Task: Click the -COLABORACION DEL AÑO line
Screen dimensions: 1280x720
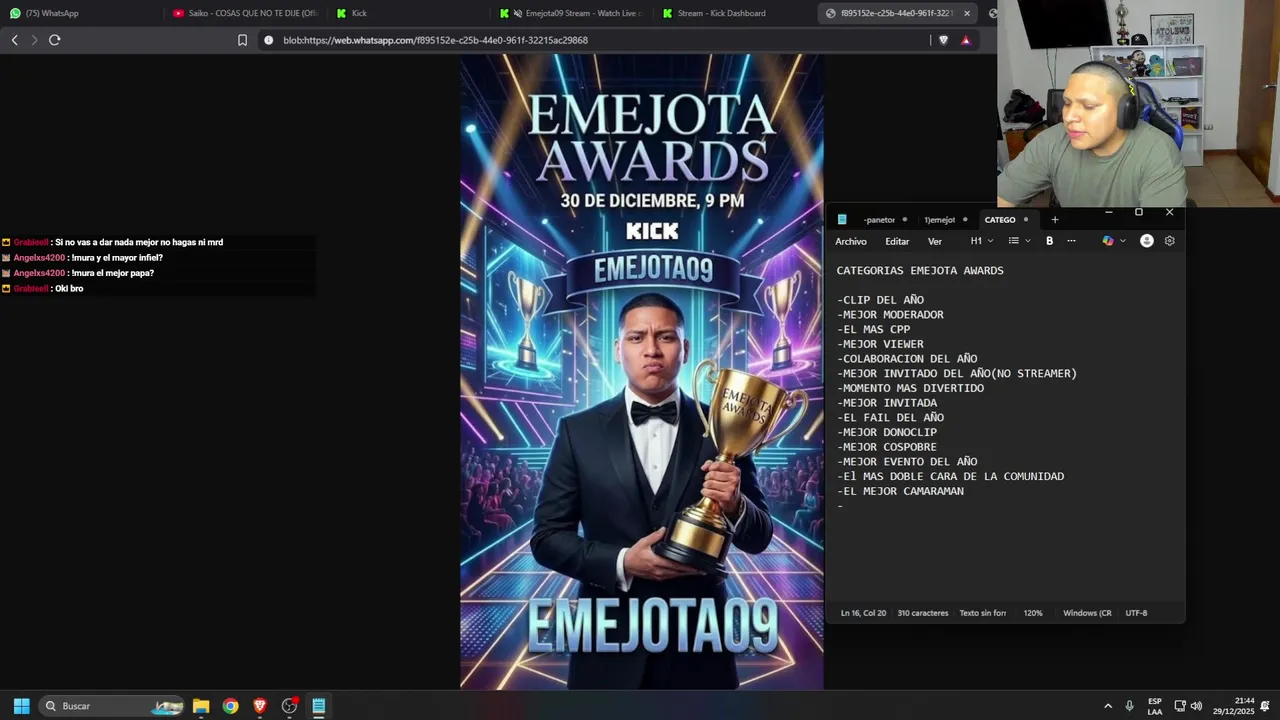Action: 907,359
